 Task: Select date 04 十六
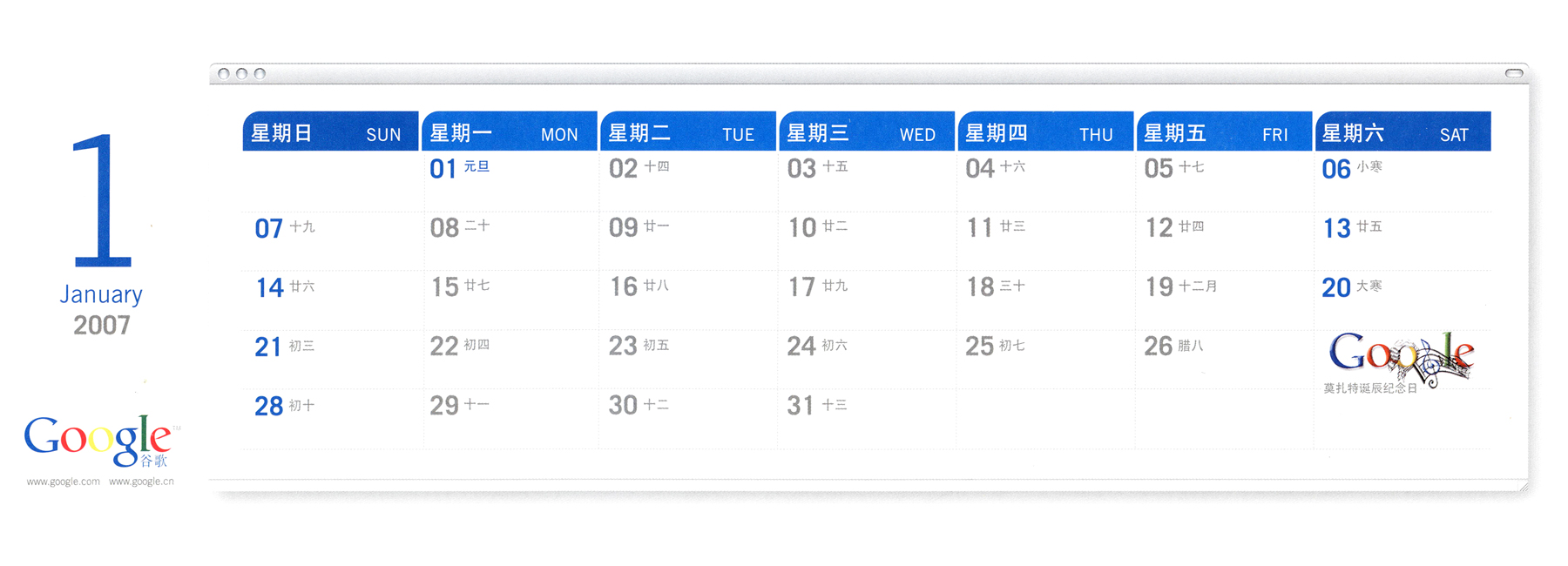(995, 168)
